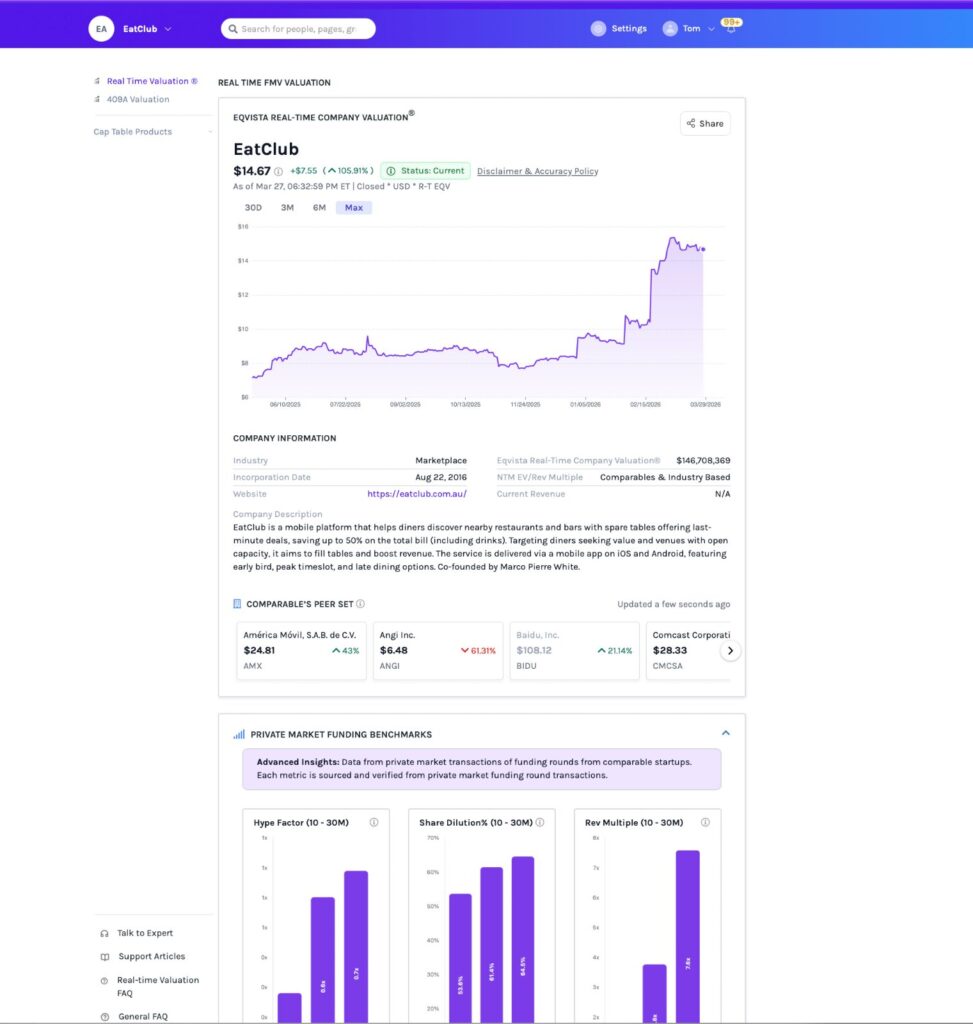Click the right arrow to scroll peer set
This screenshot has height=1024, width=973.
[x=731, y=650]
